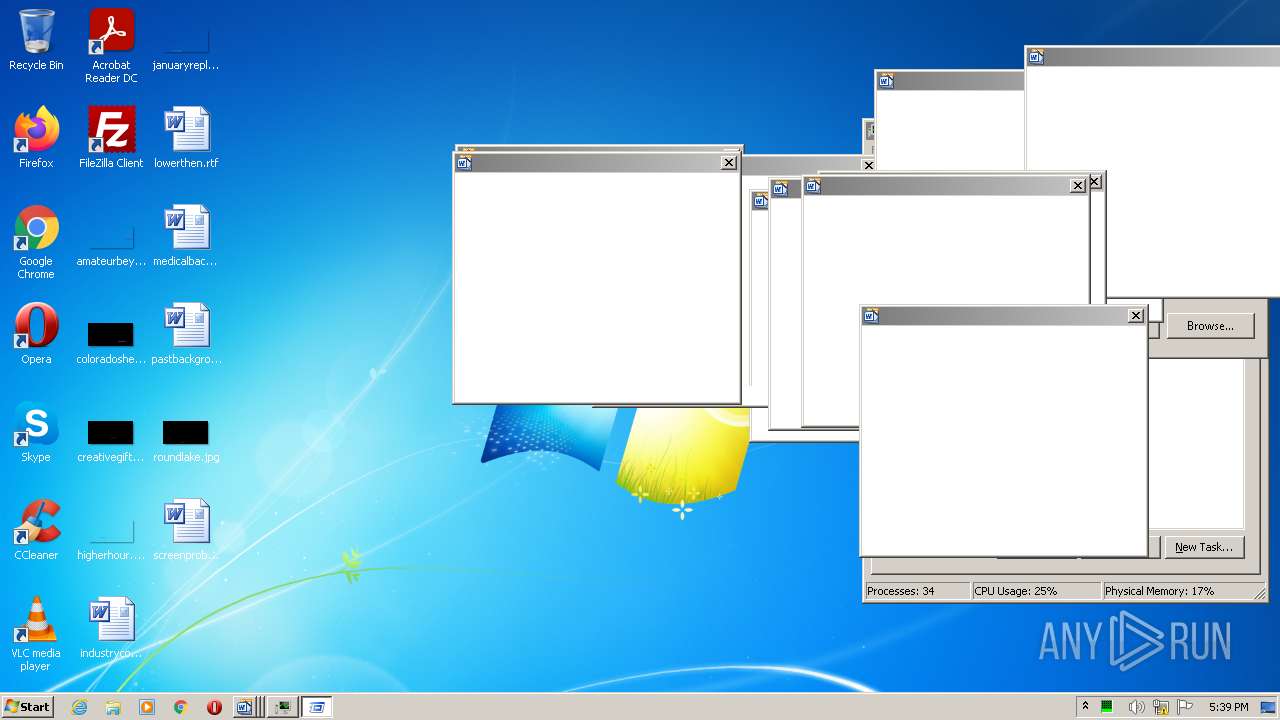Open Windows Explorer folder in taskbar
The width and height of the screenshot is (1280, 720).
(x=113, y=707)
